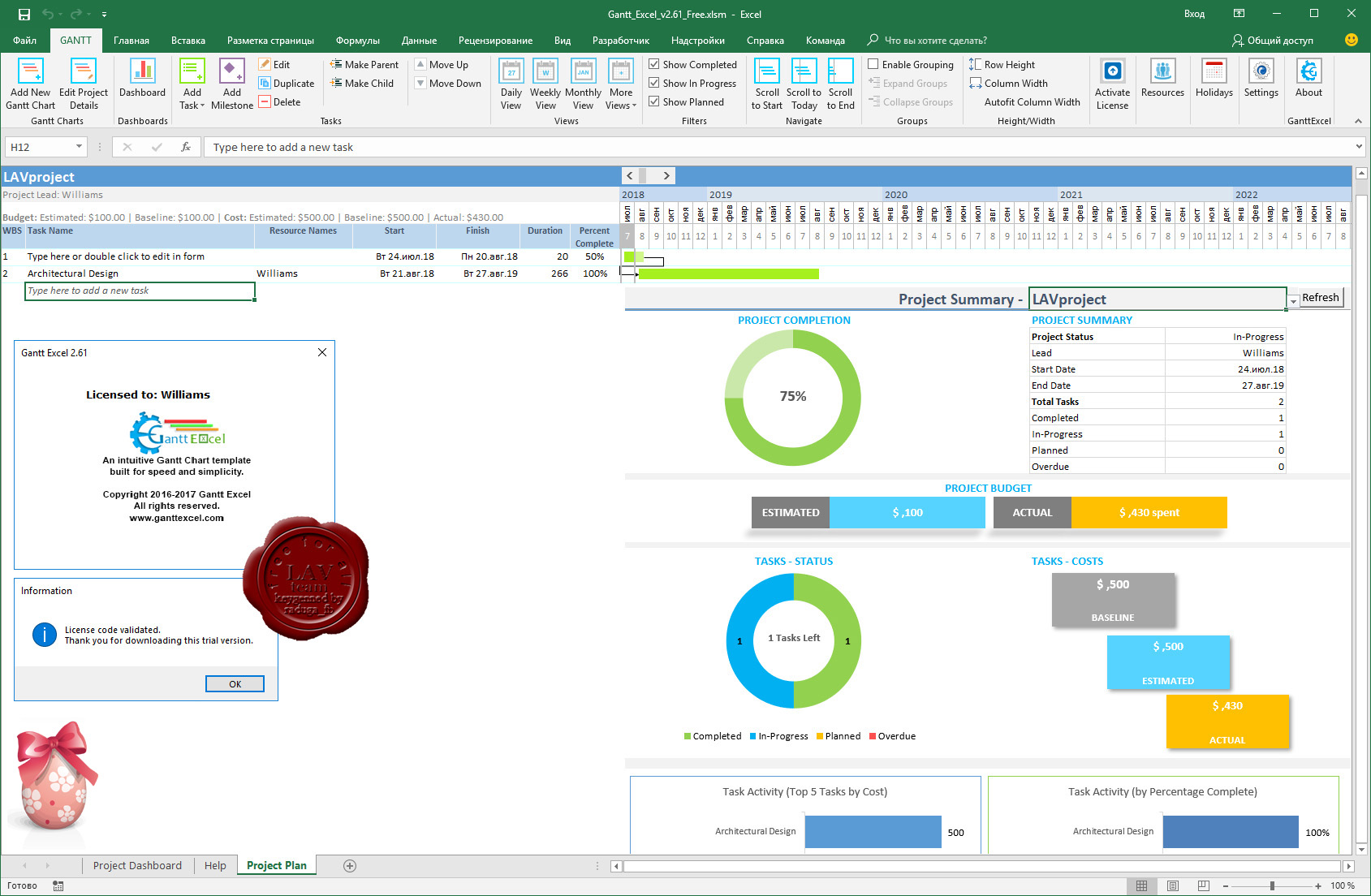Click timeline scroll left arrow
1371x896 pixels.
(x=630, y=175)
